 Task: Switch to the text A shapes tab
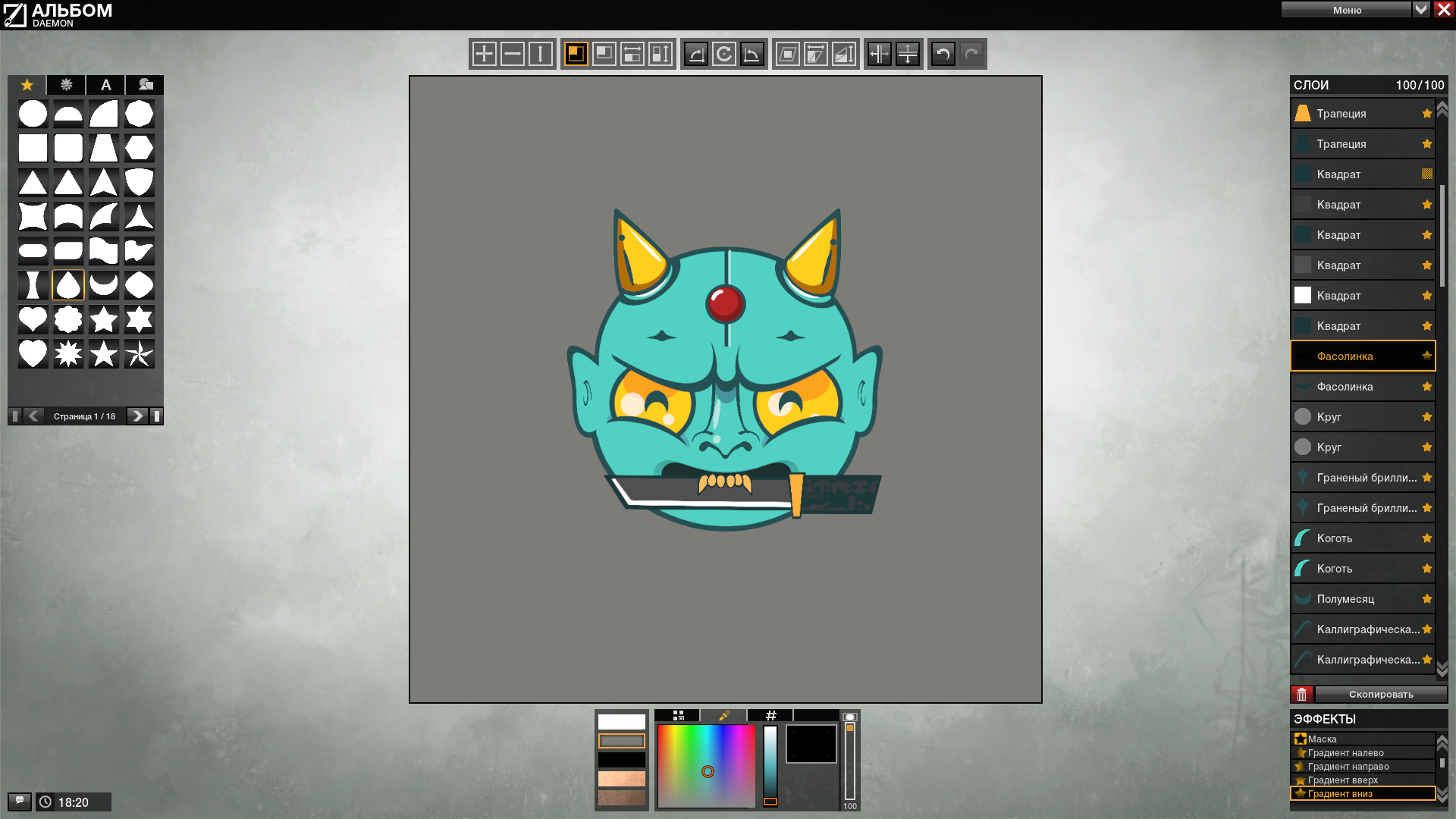(x=106, y=85)
